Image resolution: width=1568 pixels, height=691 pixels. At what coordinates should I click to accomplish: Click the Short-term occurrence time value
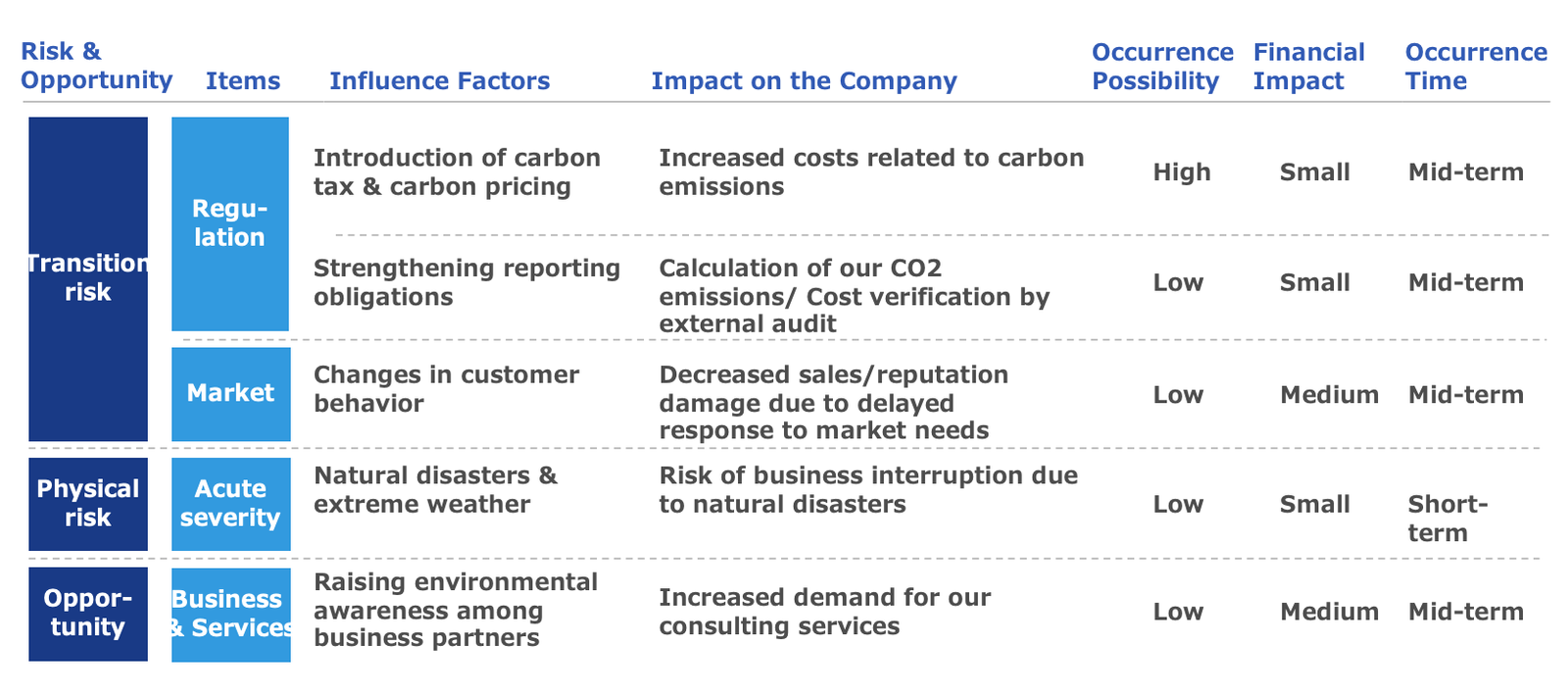1447,518
